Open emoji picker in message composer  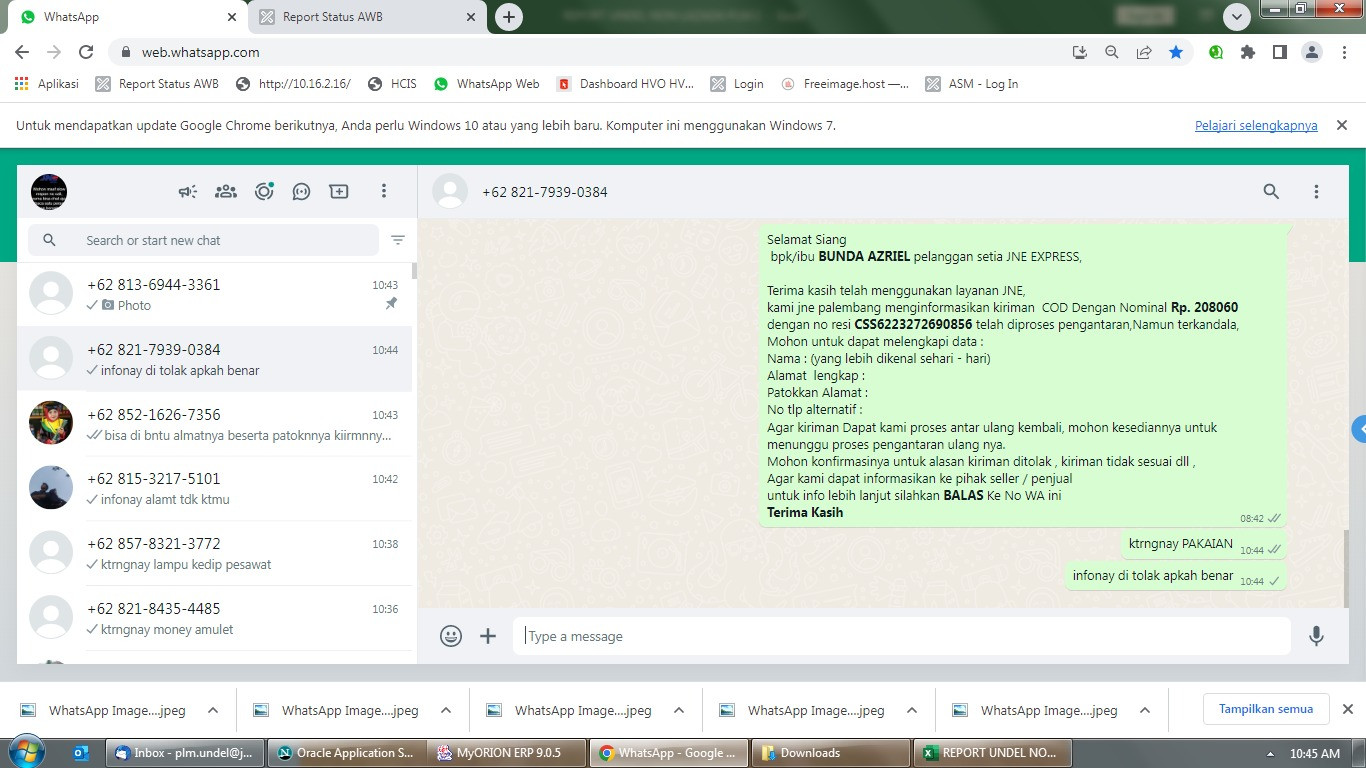451,636
